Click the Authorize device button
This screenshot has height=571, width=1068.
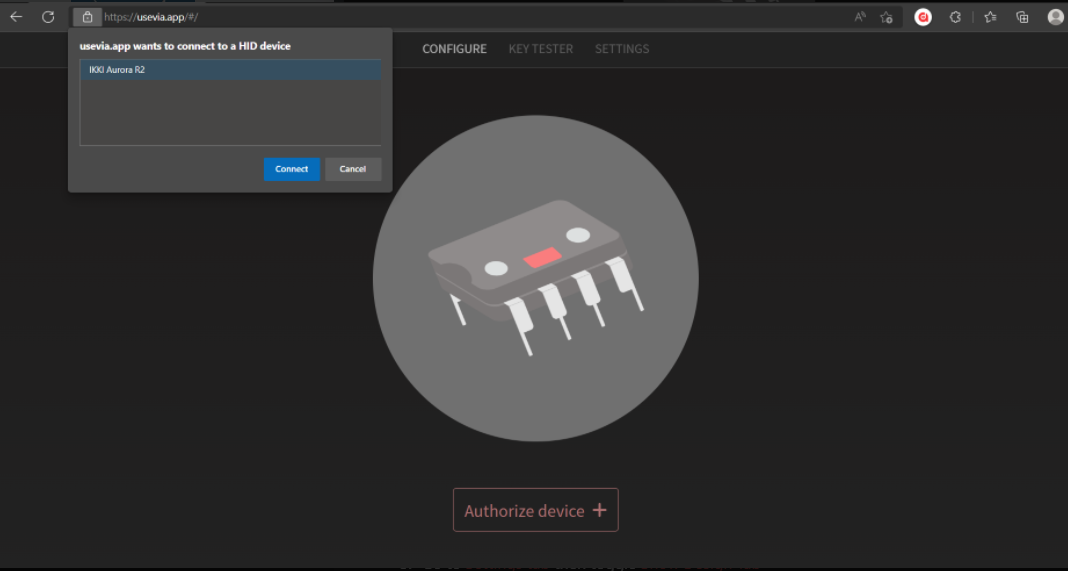535,510
